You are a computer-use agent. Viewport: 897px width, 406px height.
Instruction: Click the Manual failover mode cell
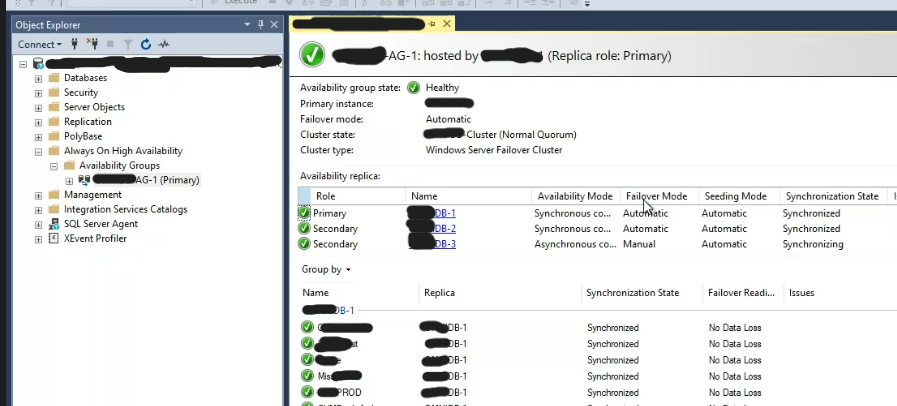[x=639, y=244]
